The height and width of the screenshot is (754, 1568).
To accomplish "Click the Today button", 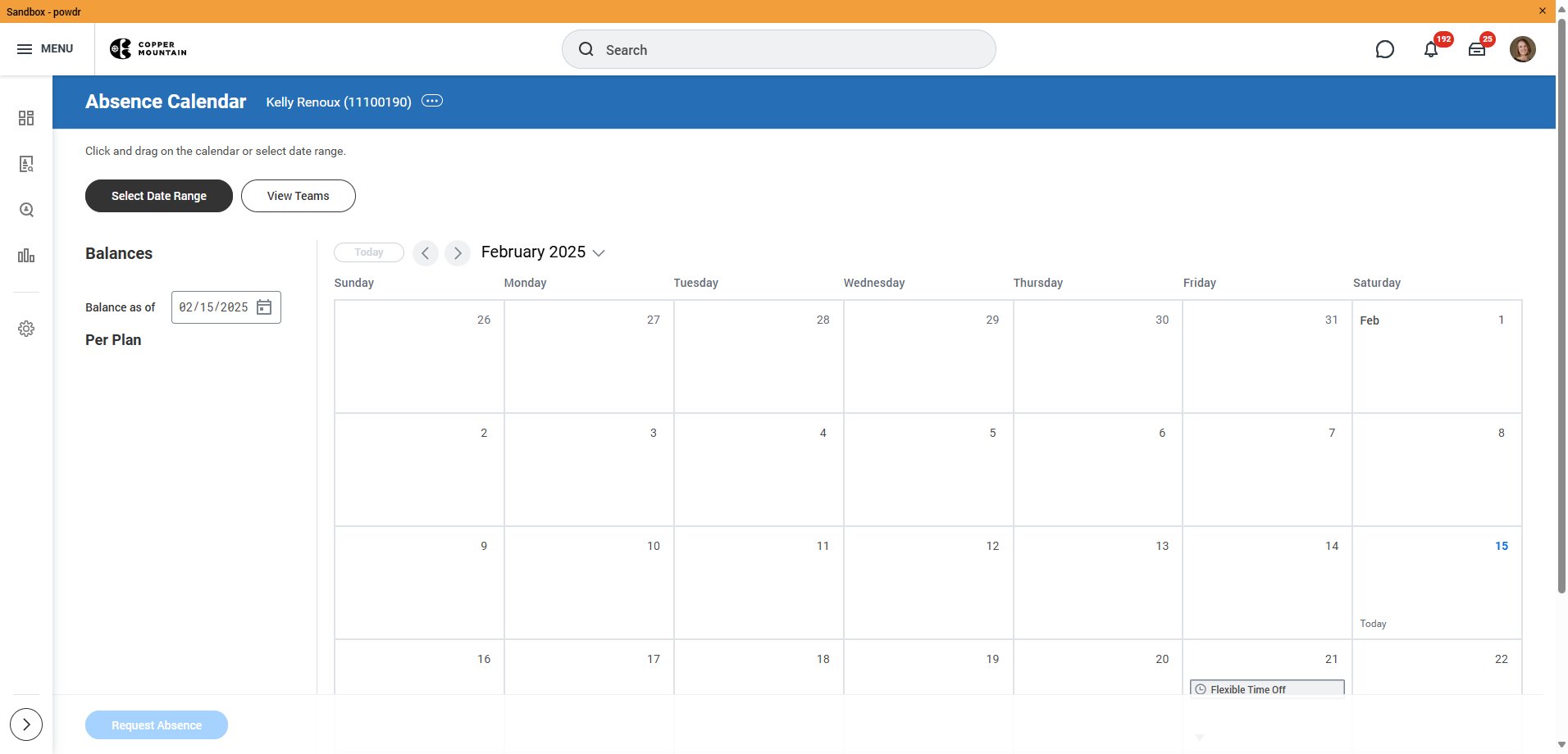I will pyautogui.click(x=369, y=252).
